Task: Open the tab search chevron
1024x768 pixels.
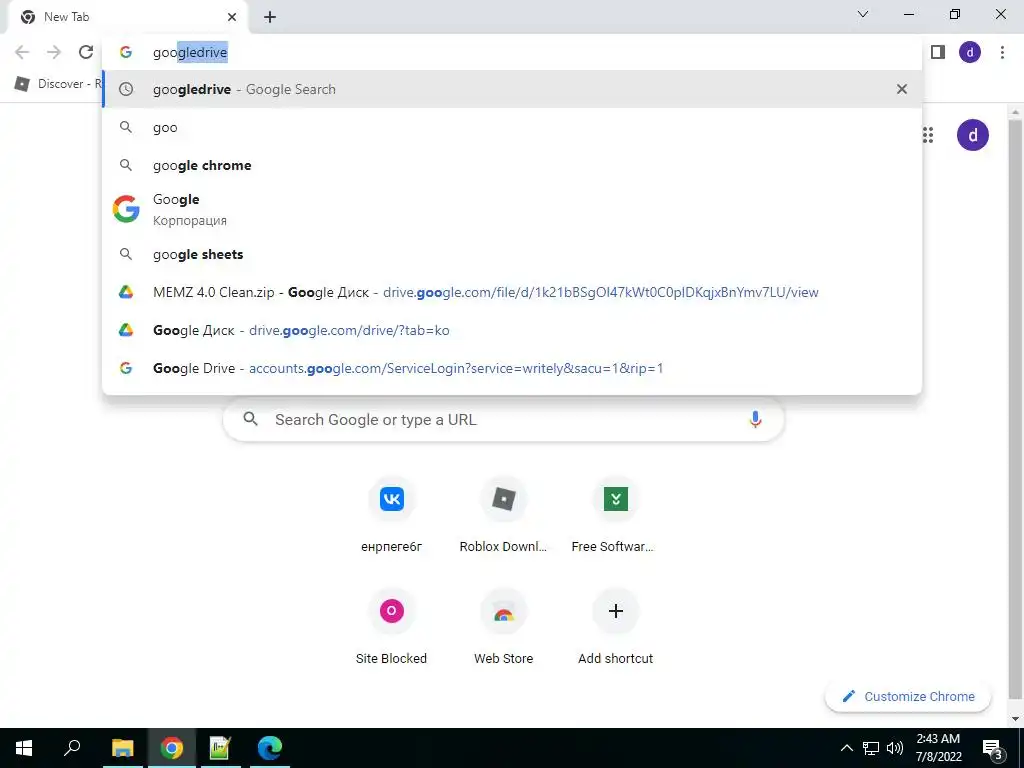Action: (x=863, y=14)
